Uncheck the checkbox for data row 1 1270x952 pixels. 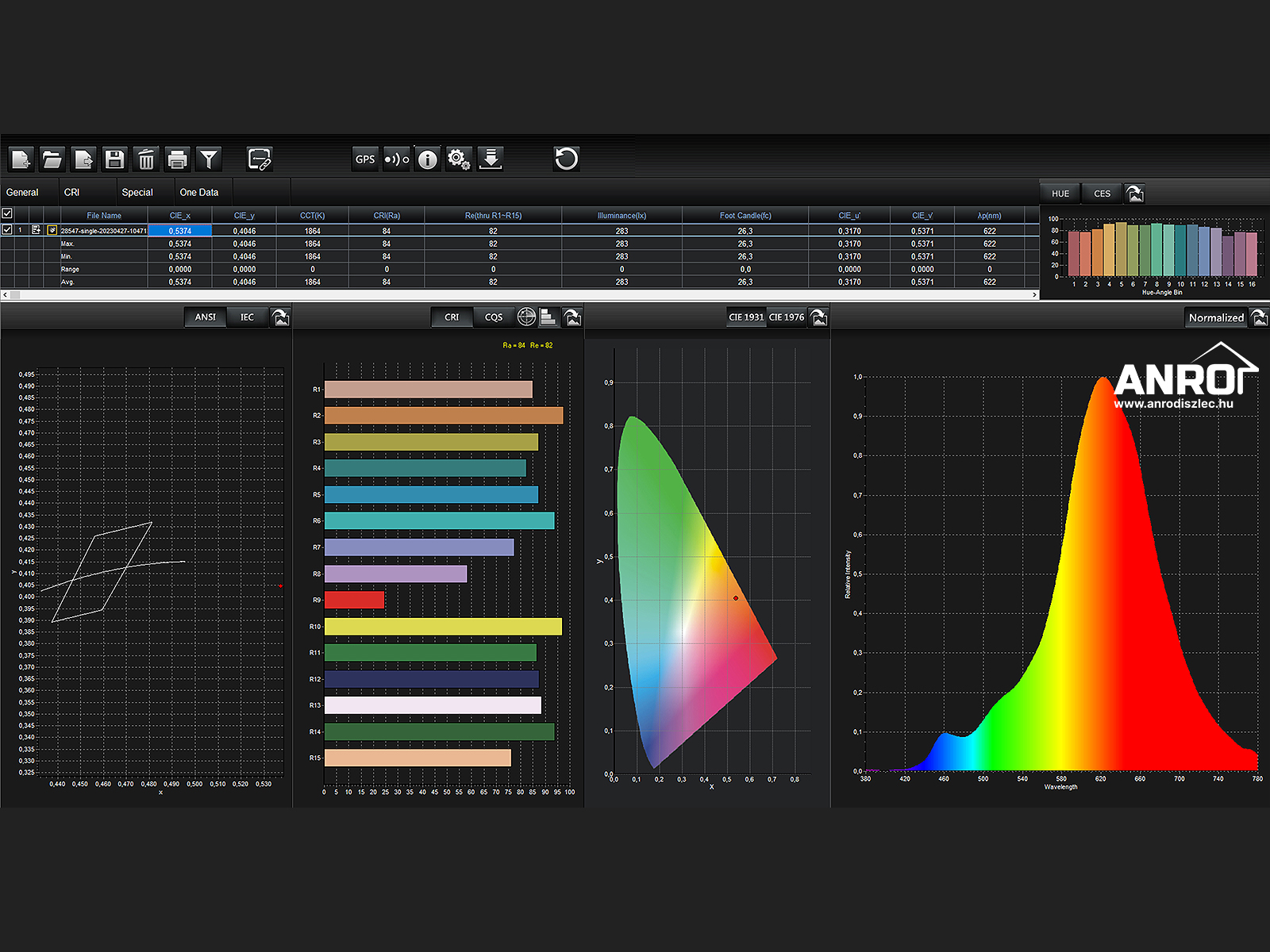coord(7,230)
